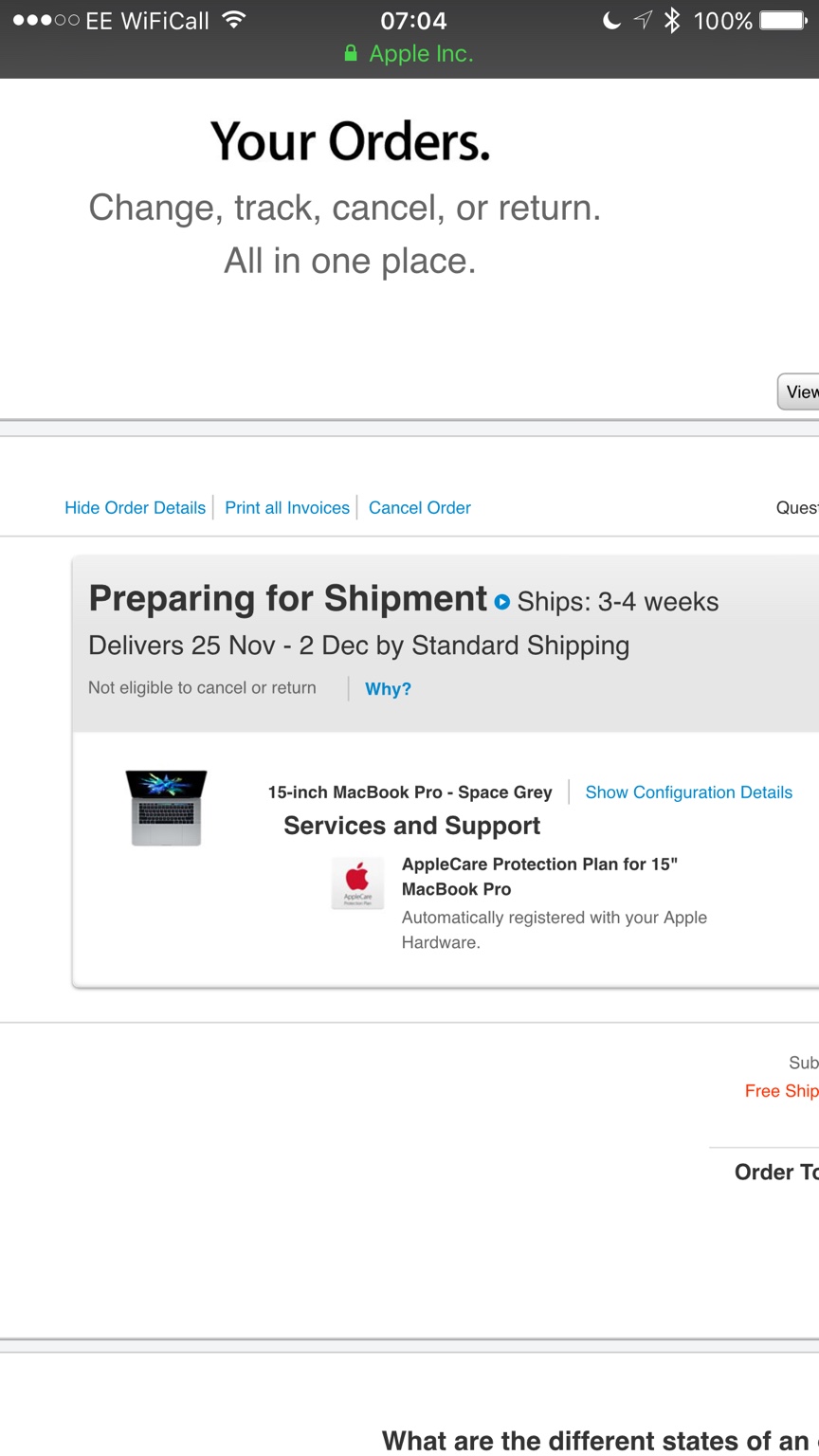Image resolution: width=819 pixels, height=1456 pixels.
Task: Tap the cellular signal dots
Action: coord(45,20)
